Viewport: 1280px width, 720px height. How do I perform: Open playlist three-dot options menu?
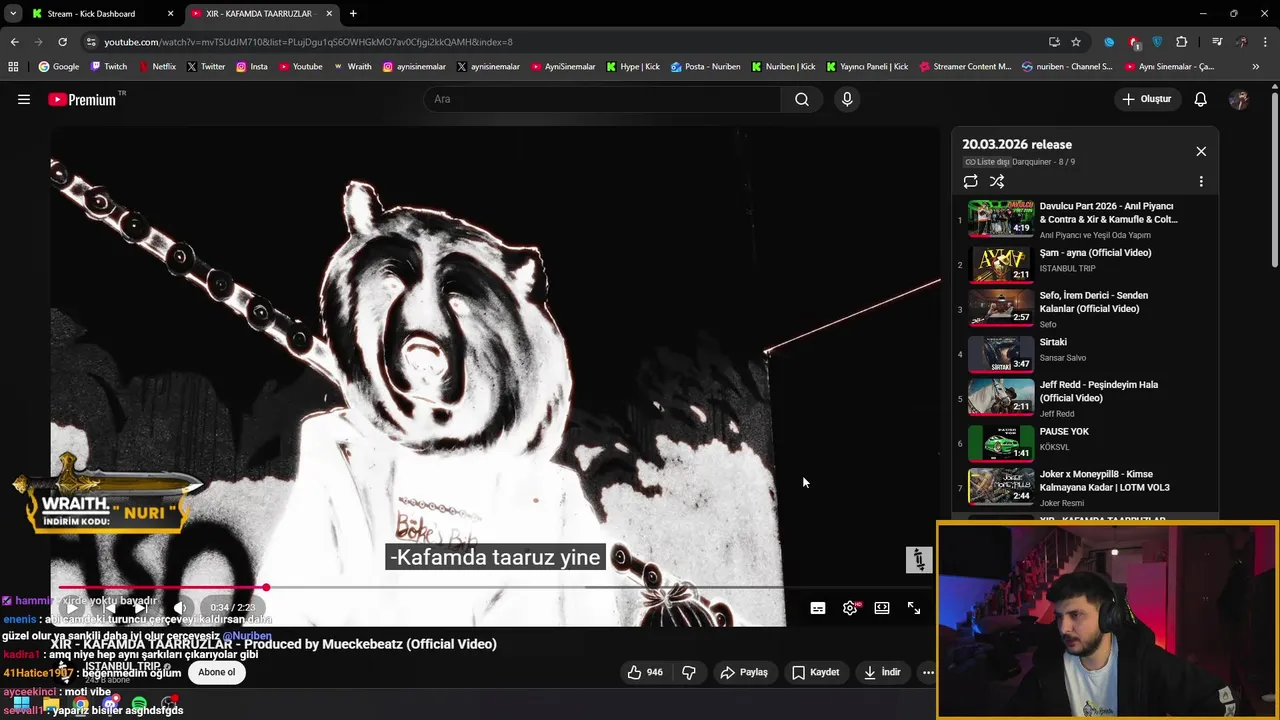coord(1201,182)
